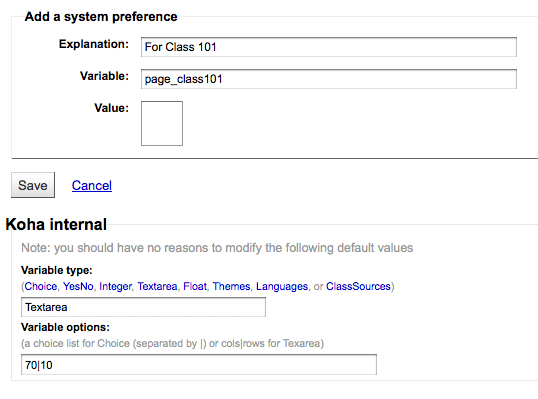
Task: Select the Languages variable type link
Action: [x=282, y=286]
